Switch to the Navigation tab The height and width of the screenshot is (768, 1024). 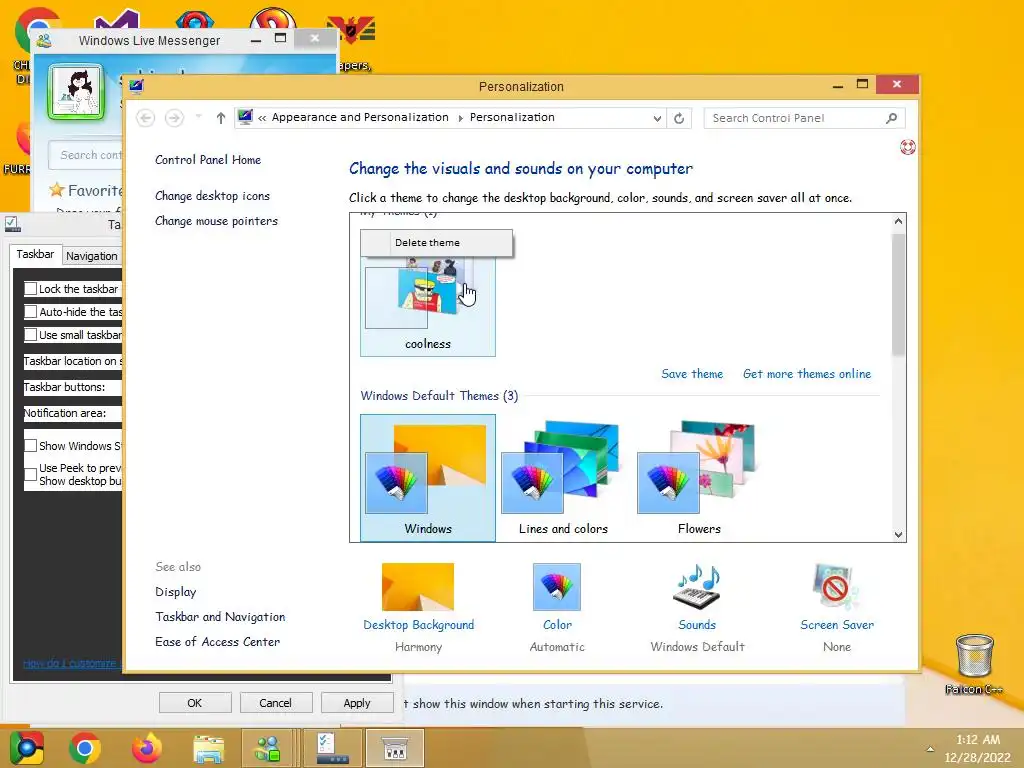pyautogui.click(x=91, y=256)
